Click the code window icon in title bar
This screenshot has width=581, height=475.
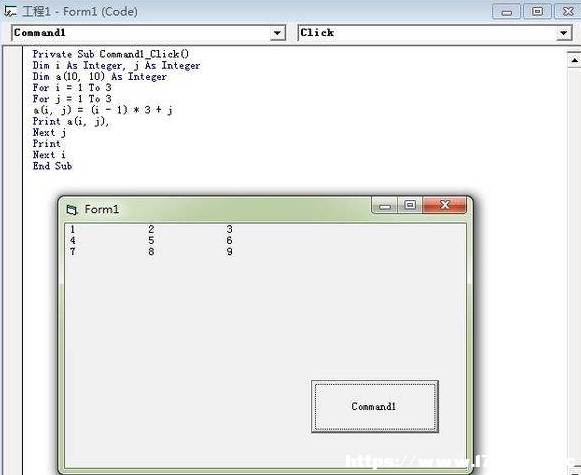pos(10,11)
